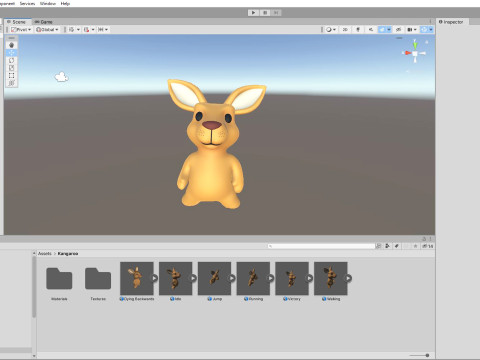Click Kangaroo in the breadcrumb path
The height and width of the screenshot is (360, 480).
click(x=68, y=254)
